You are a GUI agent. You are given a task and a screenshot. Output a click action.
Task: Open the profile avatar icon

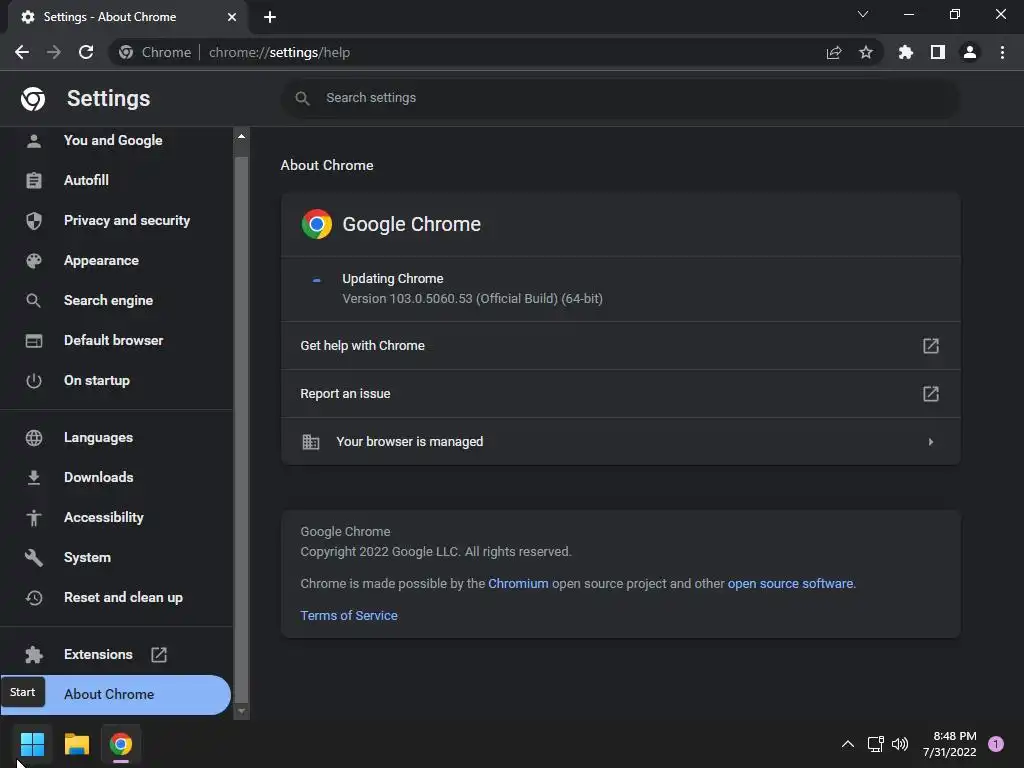coord(970,52)
